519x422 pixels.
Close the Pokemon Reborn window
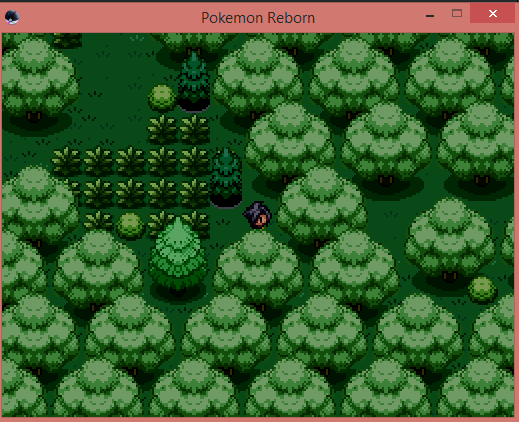coord(492,14)
